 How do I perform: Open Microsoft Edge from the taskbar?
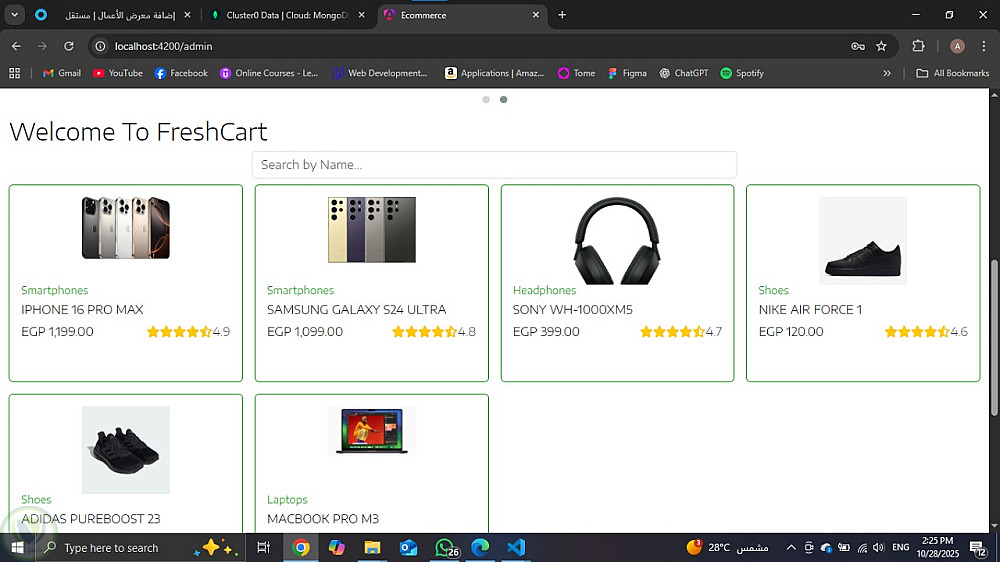coord(480,547)
